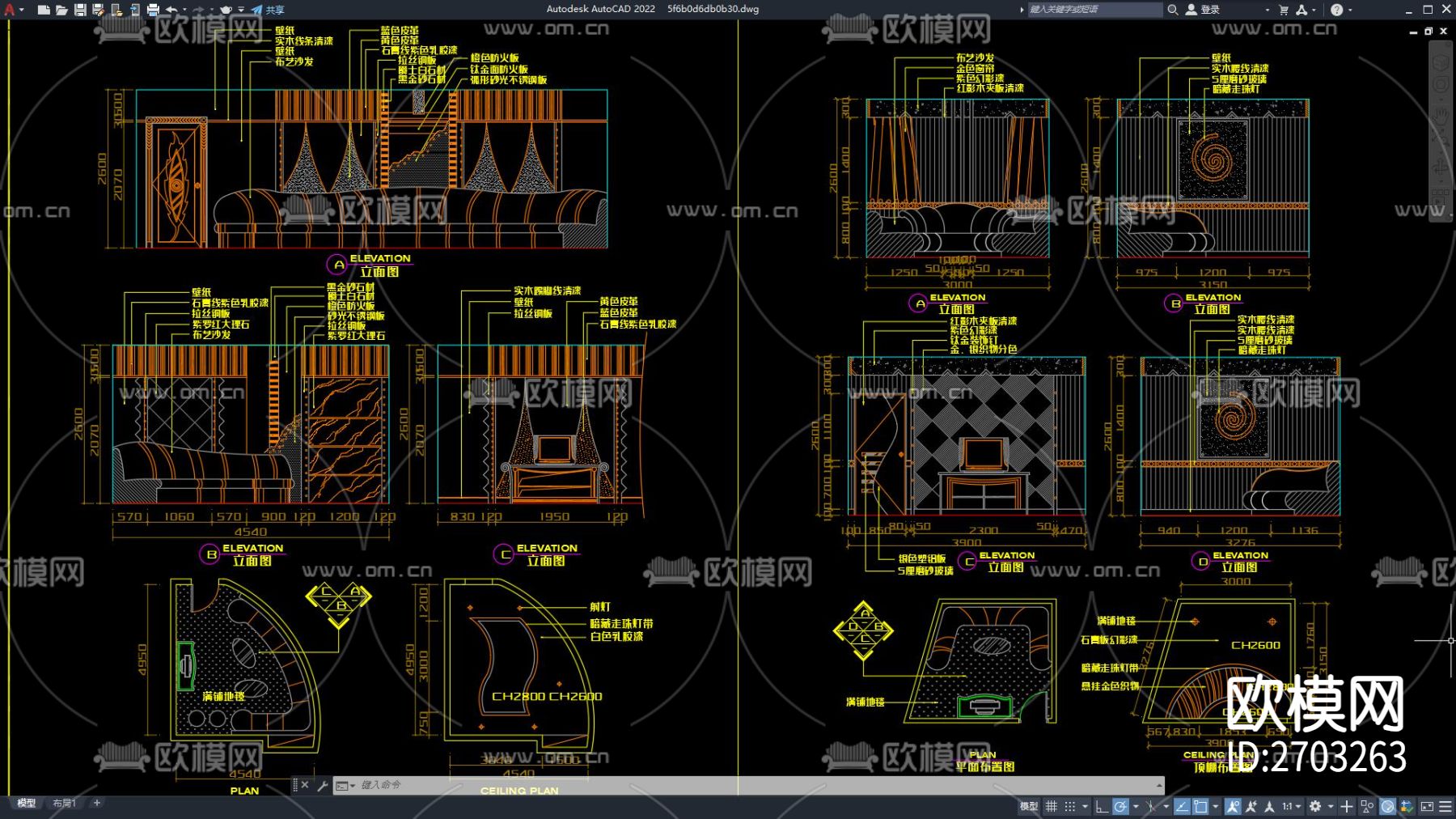Viewport: 1456px width, 819px height.
Task: Toggle the drawing grid display
Action: [1051, 806]
